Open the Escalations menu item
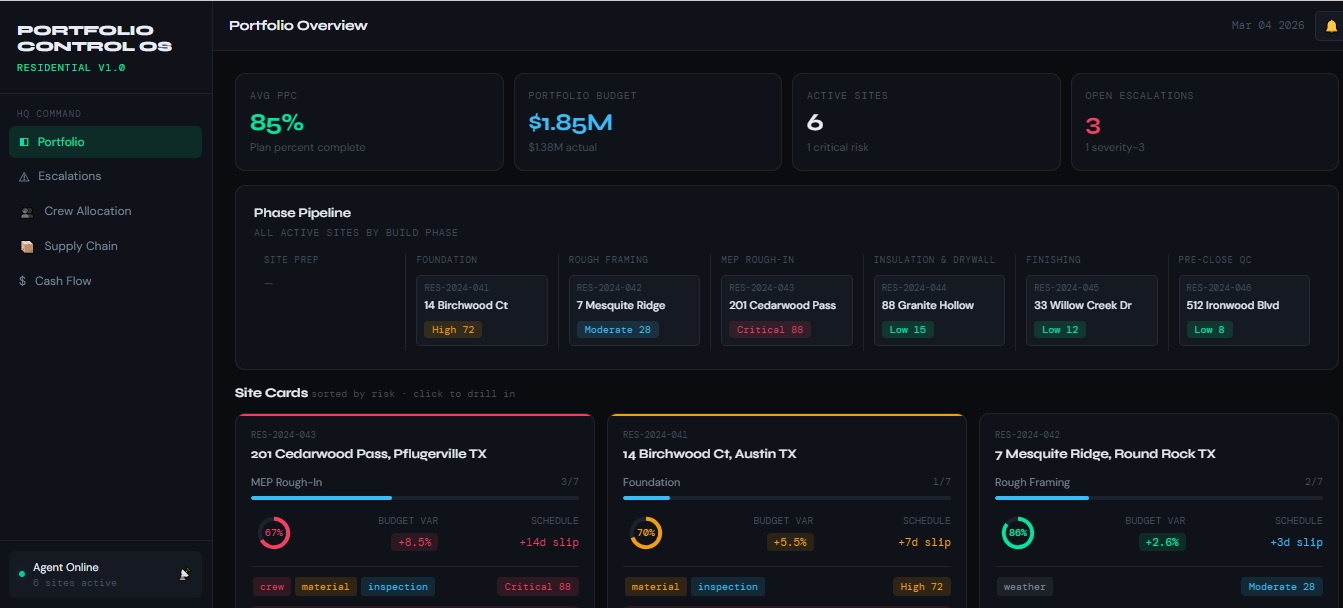Viewport: 1343px width, 608px height. [x=69, y=176]
